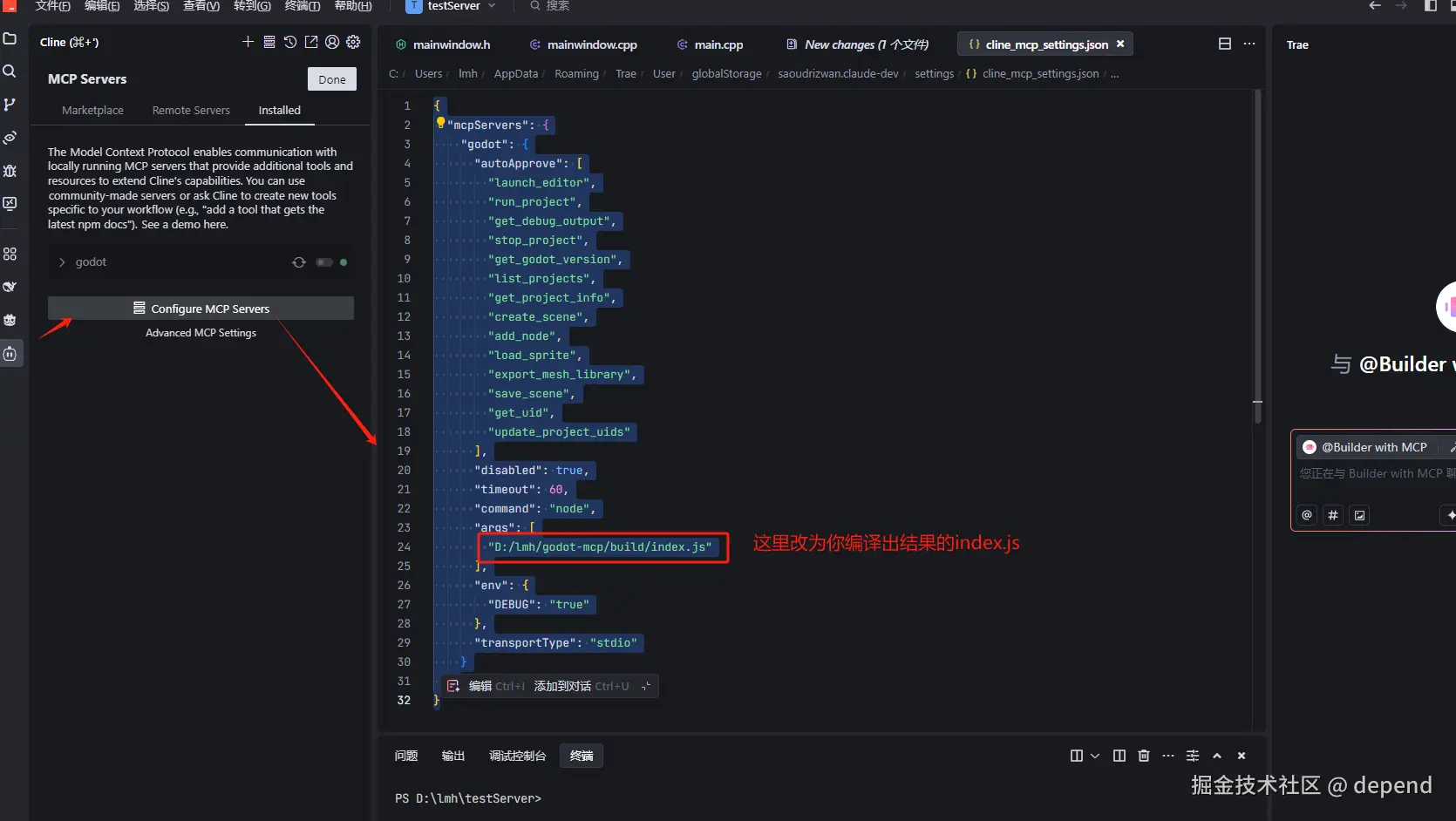Open Cline history clock icon
The height and width of the screenshot is (821, 1456).
tap(290, 42)
